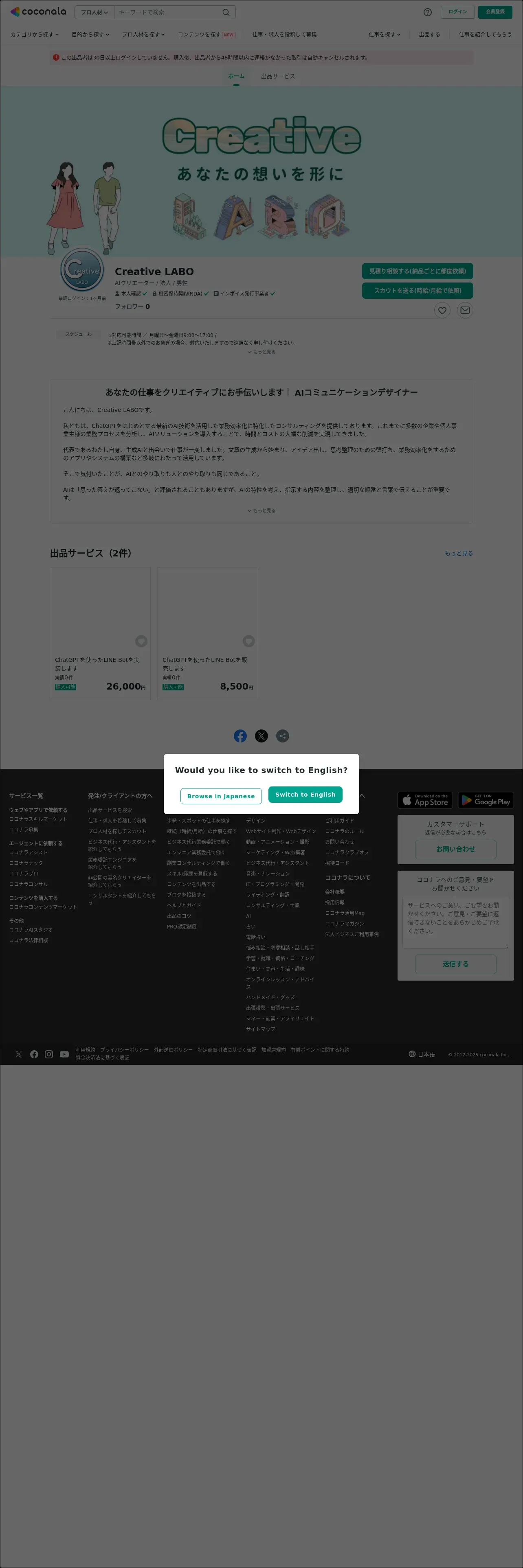Viewport: 523px width, 1568px height.
Task: Open 会社概要 footer link
Action: coord(335,892)
